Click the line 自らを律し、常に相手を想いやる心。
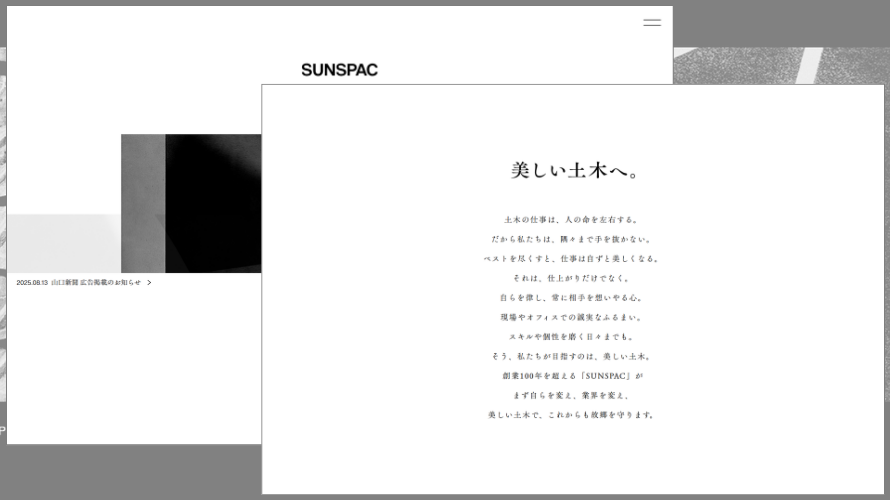Image resolution: width=890 pixels, height=500 pixels. click(x=573, y=298)
